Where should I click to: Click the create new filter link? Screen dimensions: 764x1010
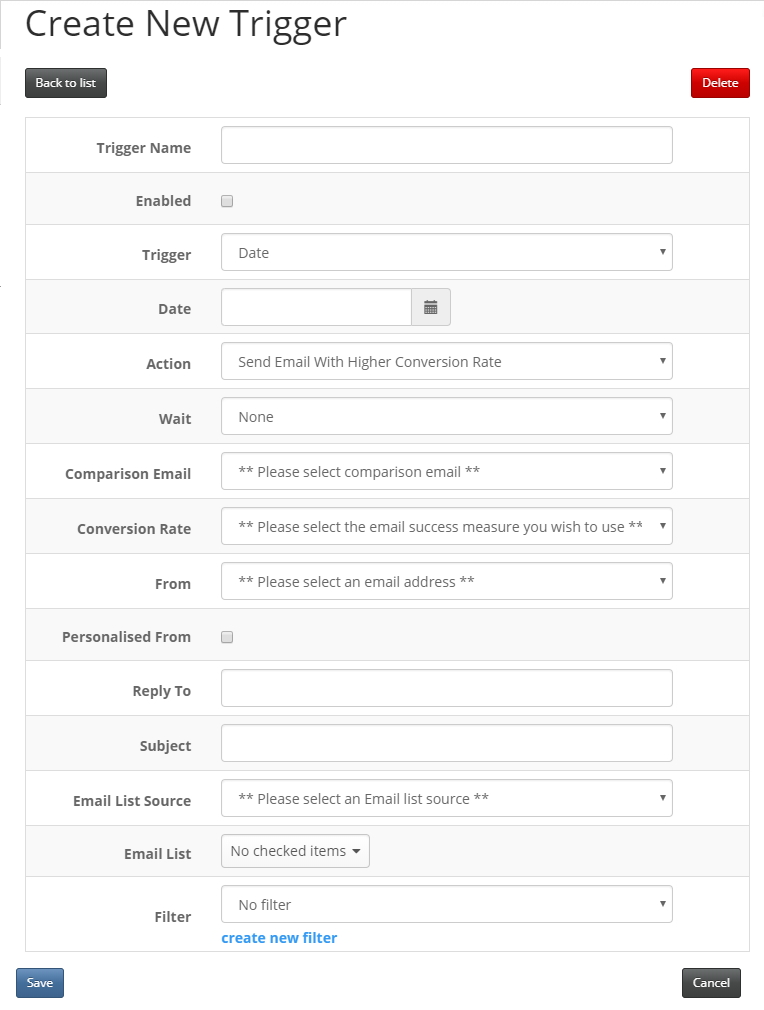(x=278, y=937)
